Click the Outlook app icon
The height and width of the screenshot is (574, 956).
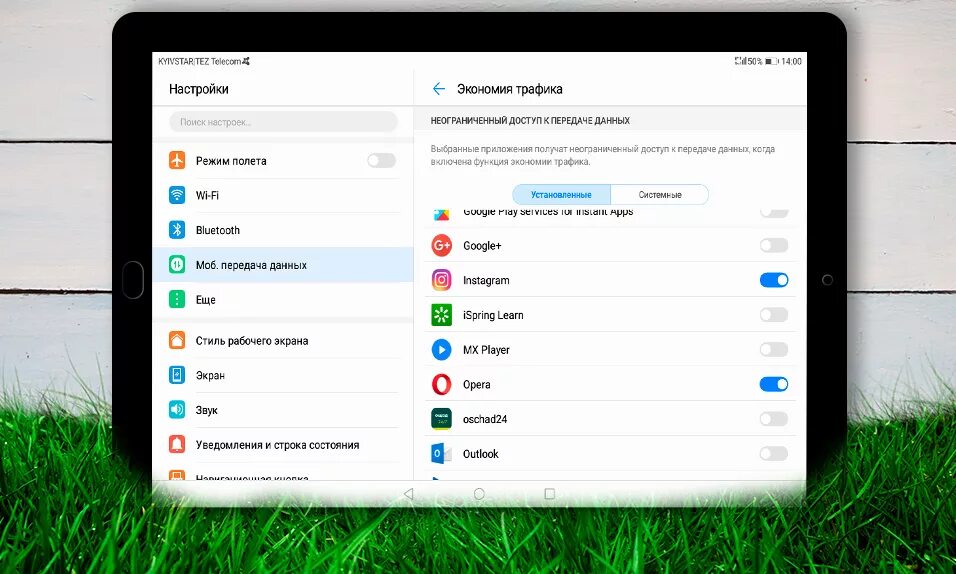[441, 454]
